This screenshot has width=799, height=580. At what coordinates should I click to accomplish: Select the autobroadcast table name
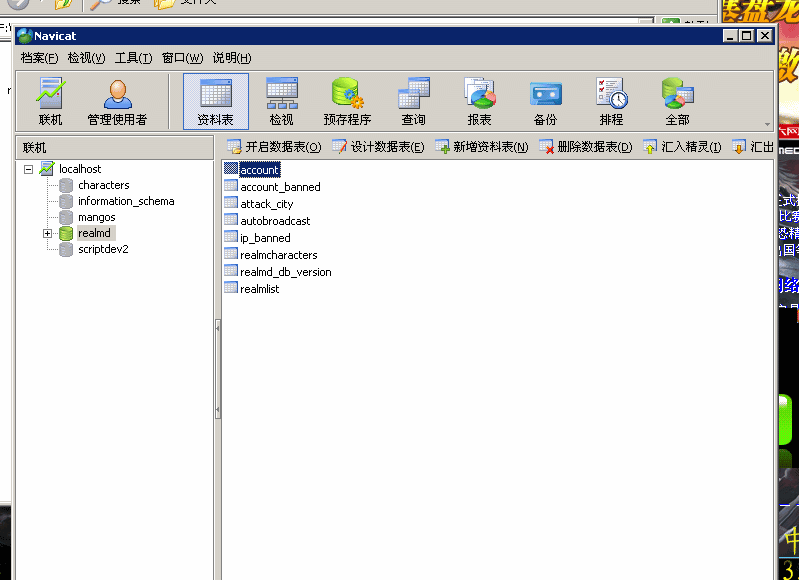pyautogui.click(x=275, y=221)
